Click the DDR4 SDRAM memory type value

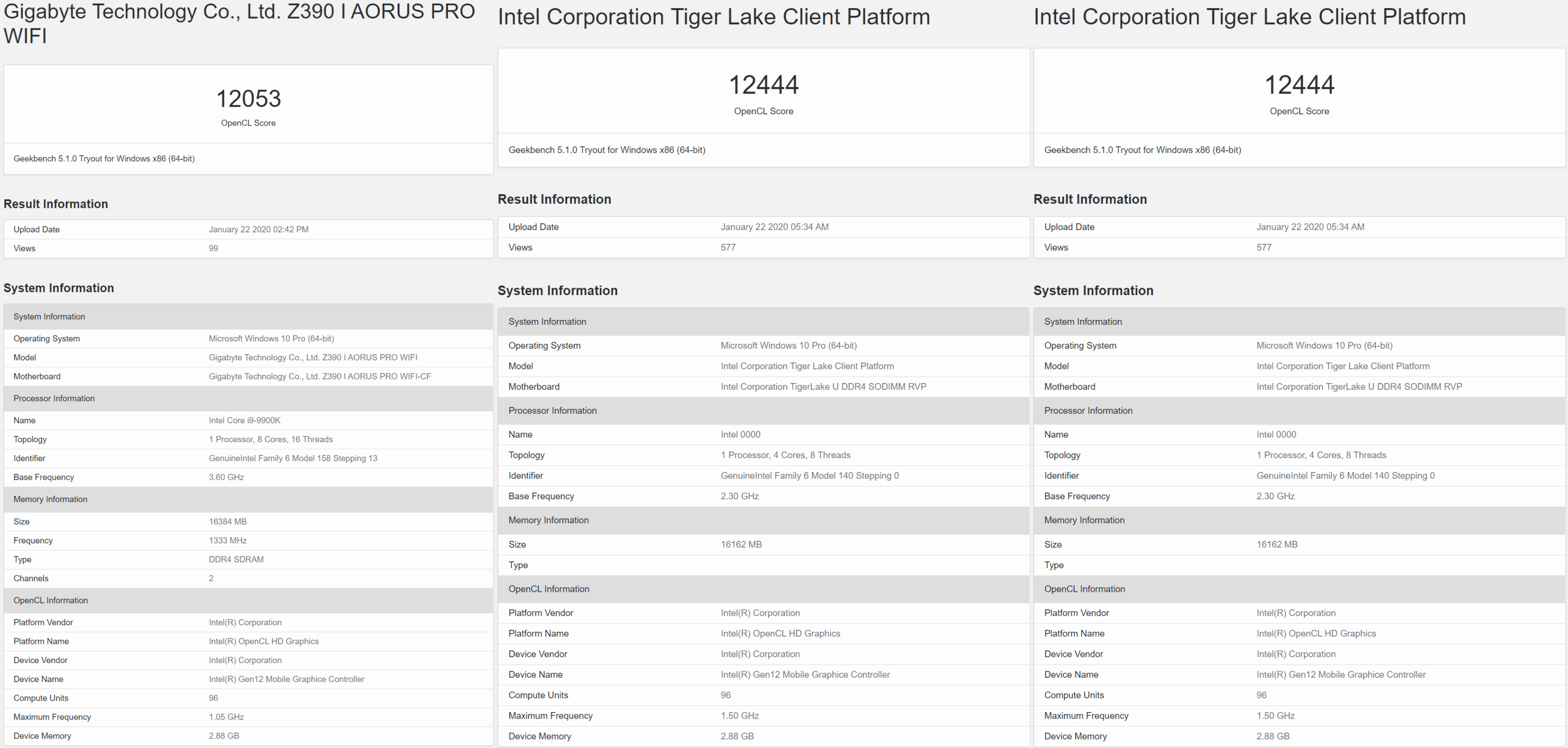[x=236, y=558]
